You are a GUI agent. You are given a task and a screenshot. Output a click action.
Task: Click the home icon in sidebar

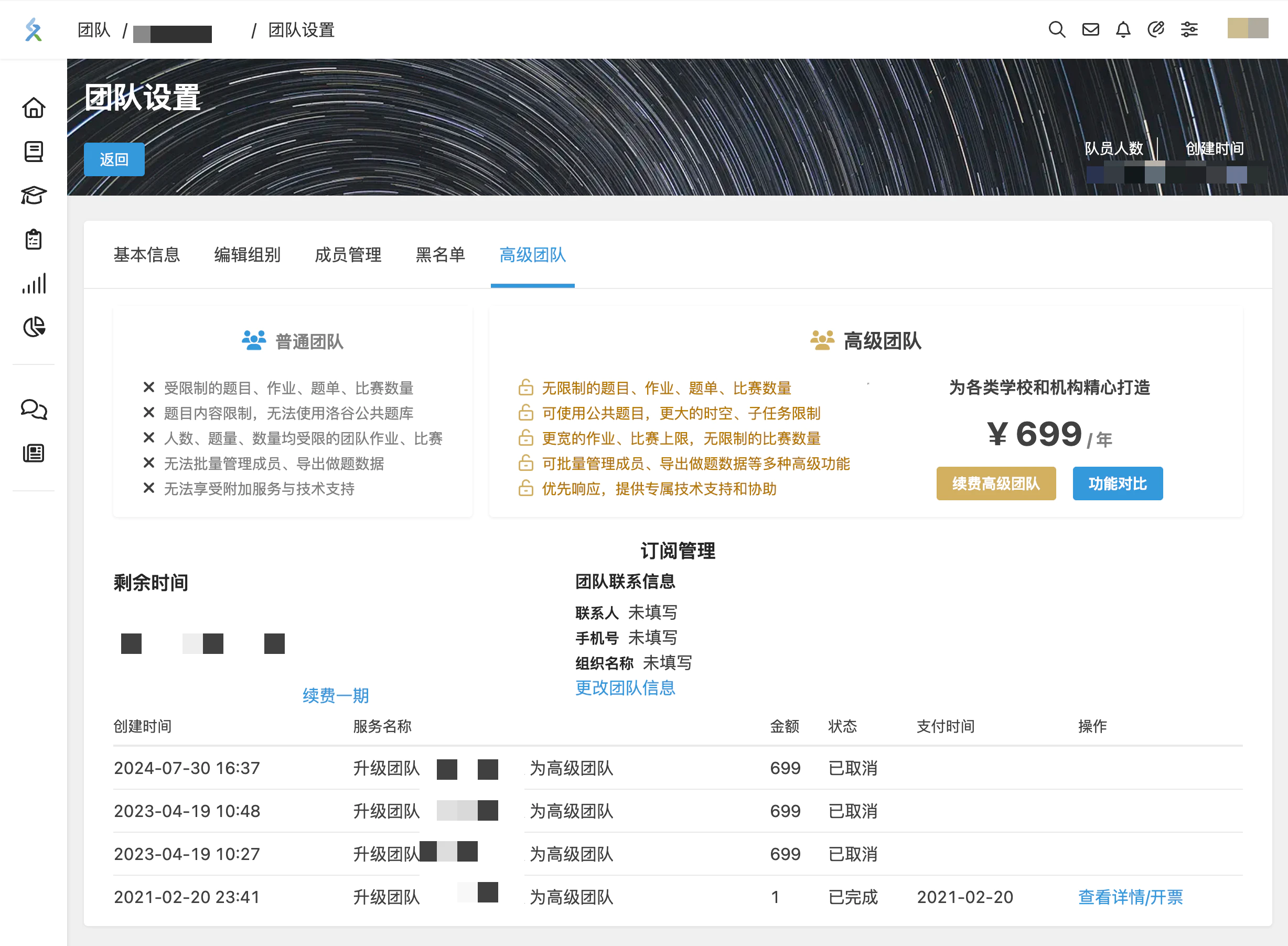34,107
